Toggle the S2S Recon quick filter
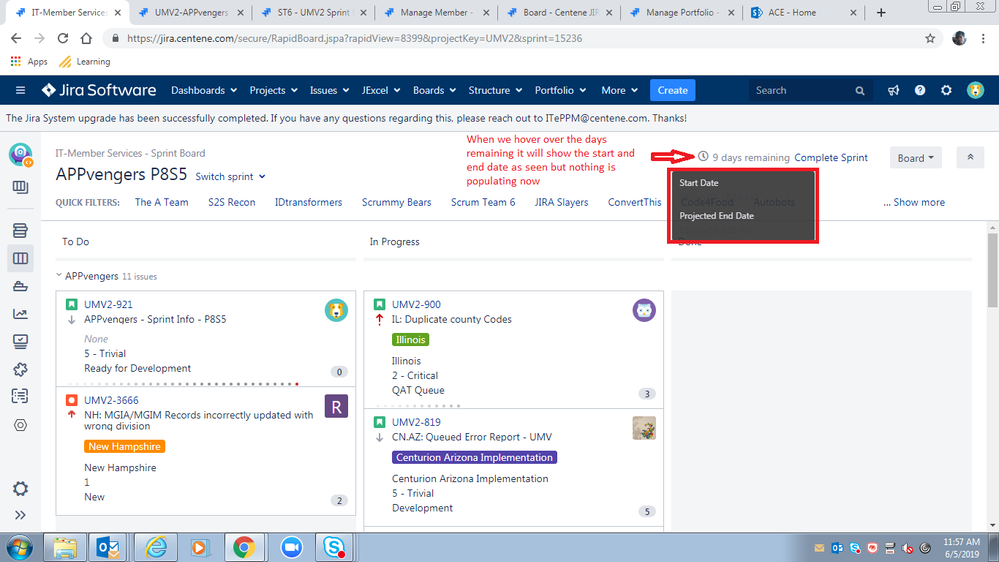This screenshot has width=999, height=562. 232,202
